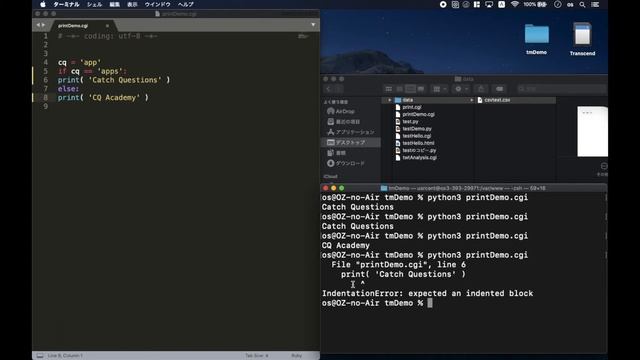
Task: Open Notification Center list icon
Action: (596, 4)
